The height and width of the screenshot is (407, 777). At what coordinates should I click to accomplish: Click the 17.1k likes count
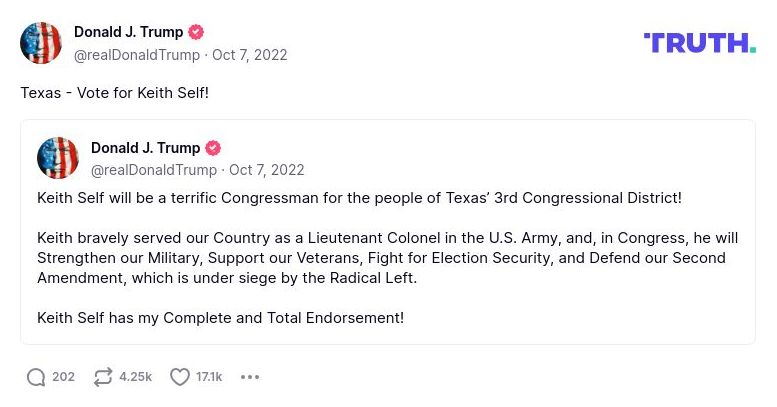click(209, 377)
